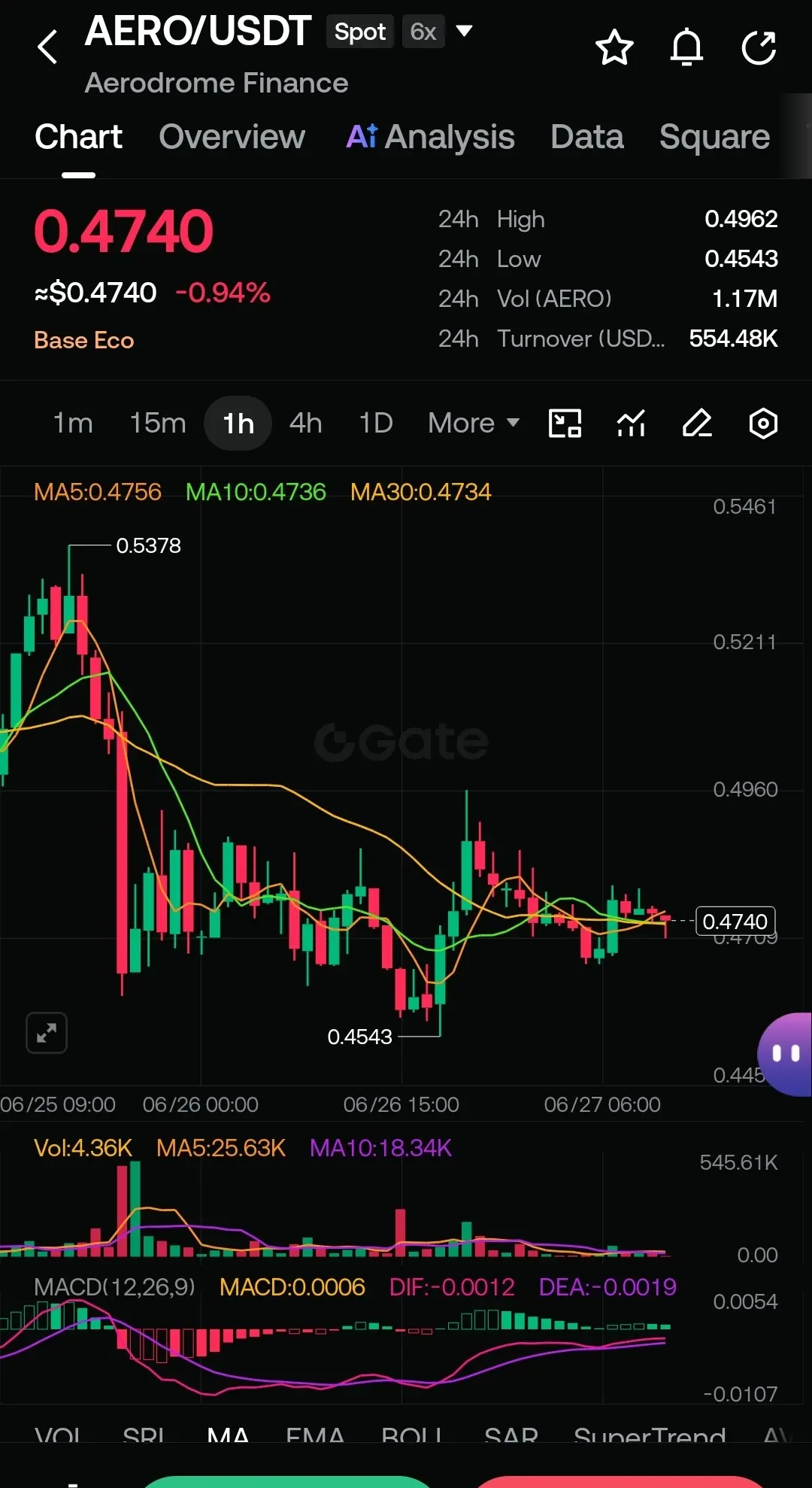Tap the Vol:4.36K label
Screen dimensions: 812x1488
coord(83,1148)
